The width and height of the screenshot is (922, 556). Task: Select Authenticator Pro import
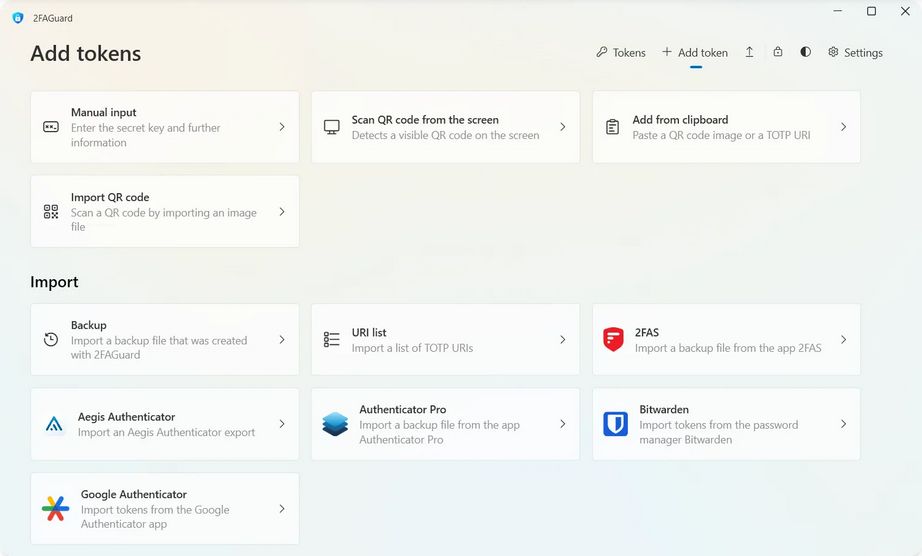pos(445,424)
